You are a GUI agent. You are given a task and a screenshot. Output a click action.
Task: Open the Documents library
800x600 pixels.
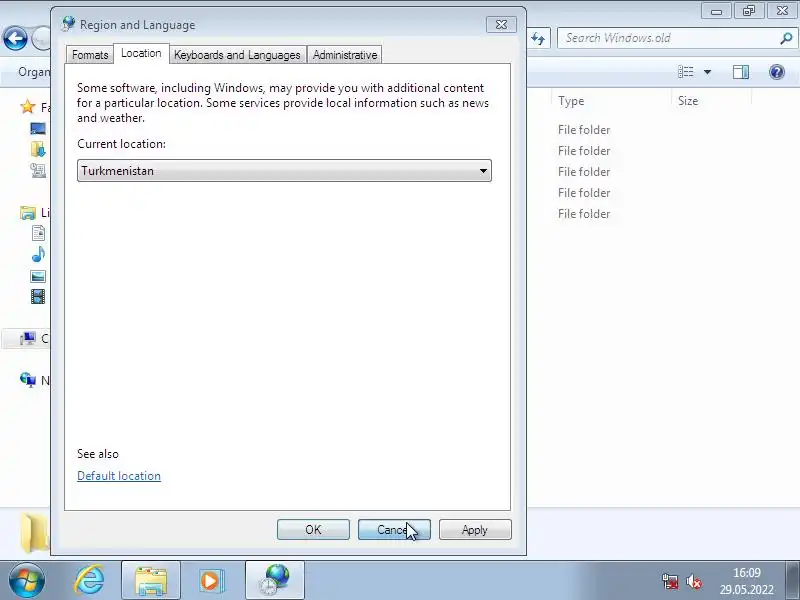(38, 233)
